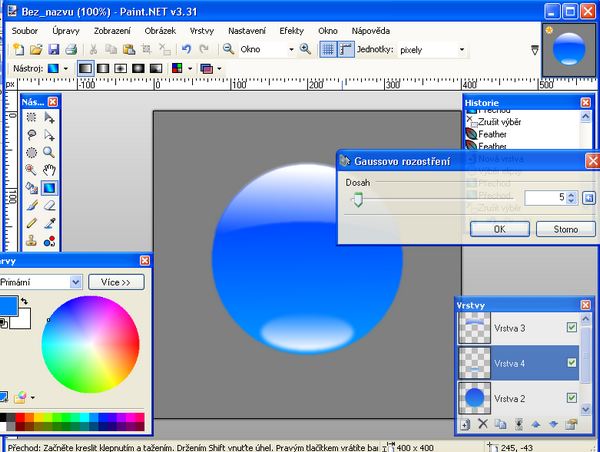Select the Pan hand tool
Screen dimensions: 600x452
[49, 169]
